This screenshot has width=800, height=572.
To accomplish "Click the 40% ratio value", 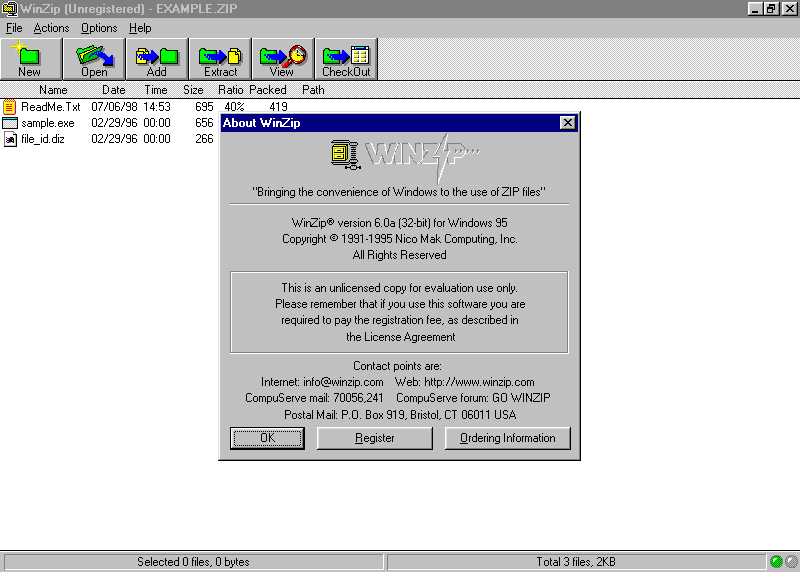I will point(234,107).
